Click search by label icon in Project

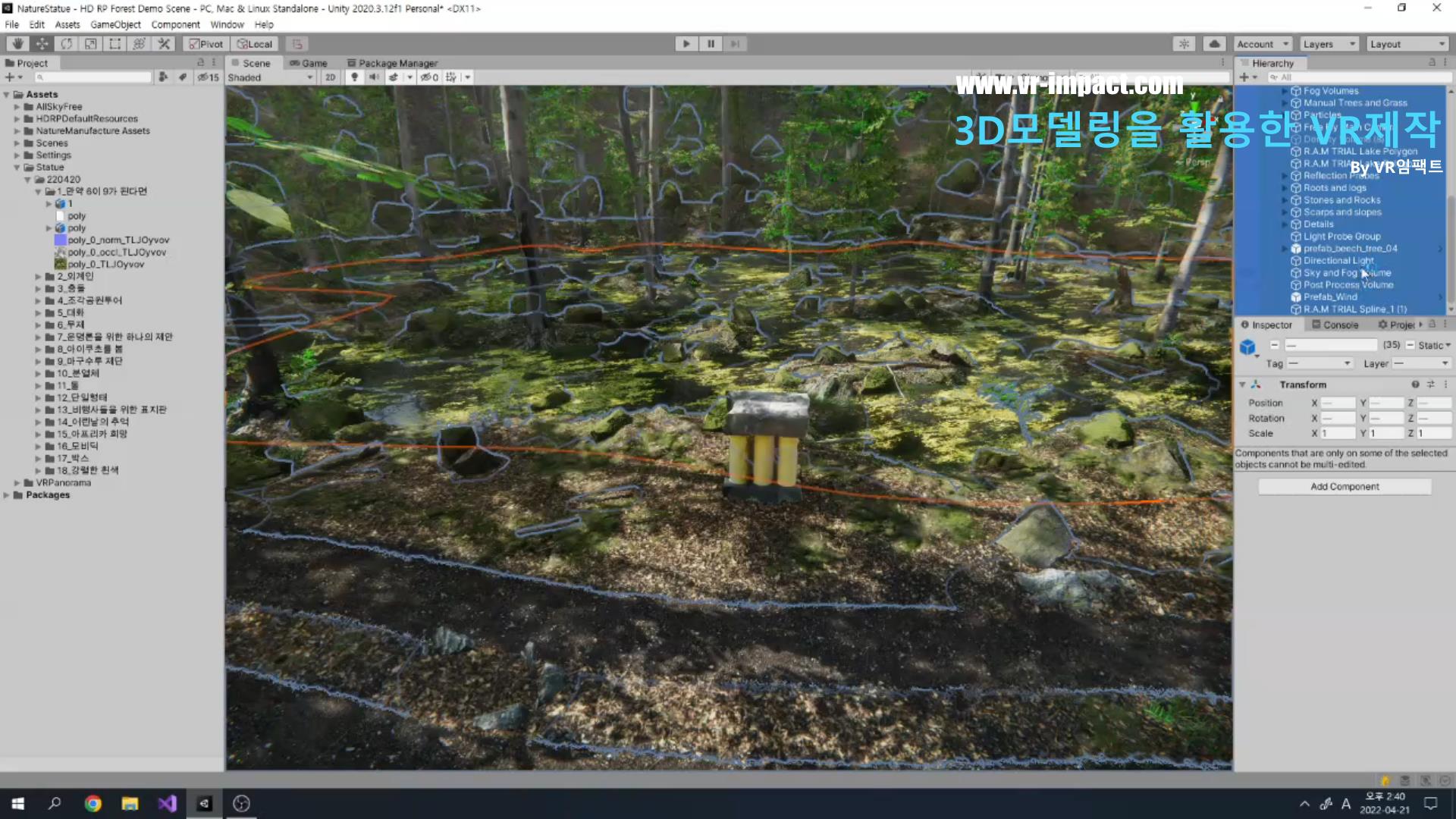pos(183,77)
